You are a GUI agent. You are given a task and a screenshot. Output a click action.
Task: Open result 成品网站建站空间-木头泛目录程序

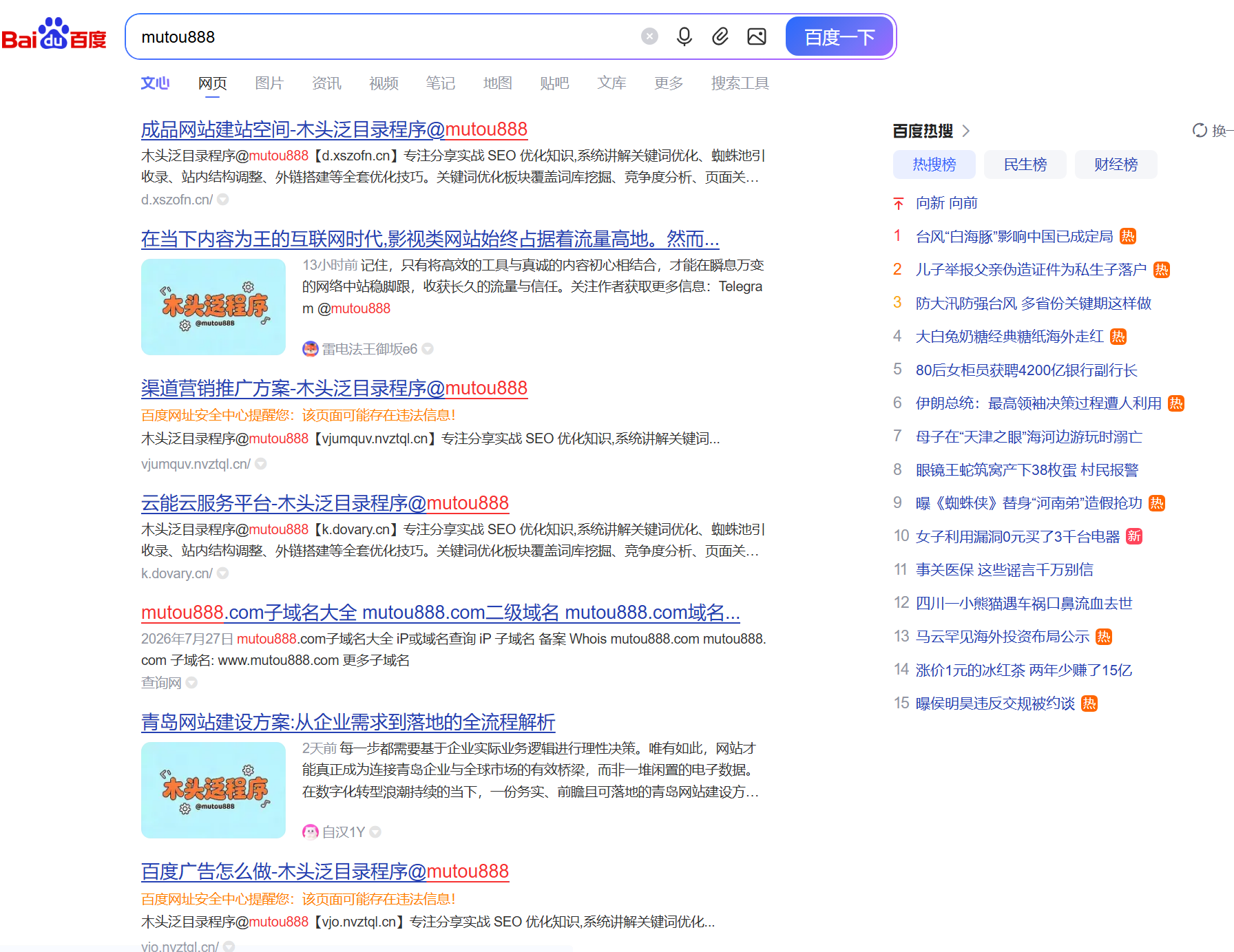(334, 129)
